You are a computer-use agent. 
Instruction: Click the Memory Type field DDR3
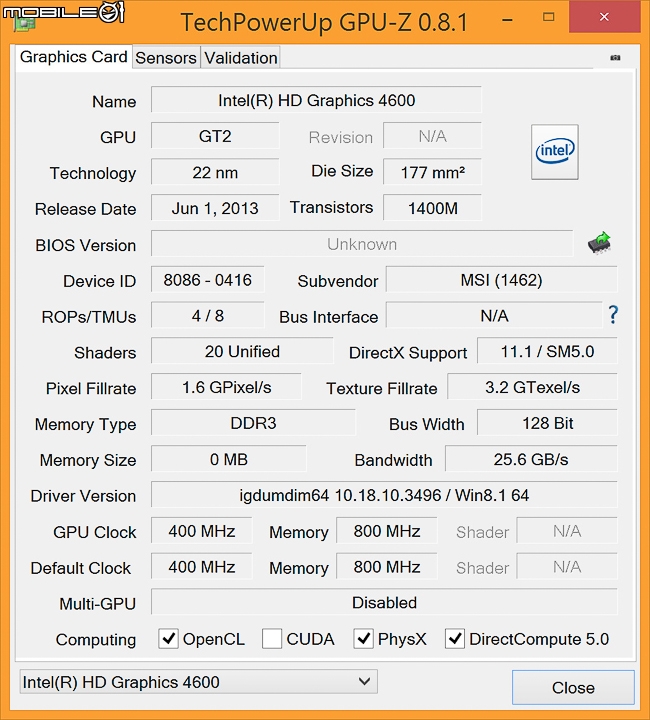253,423
